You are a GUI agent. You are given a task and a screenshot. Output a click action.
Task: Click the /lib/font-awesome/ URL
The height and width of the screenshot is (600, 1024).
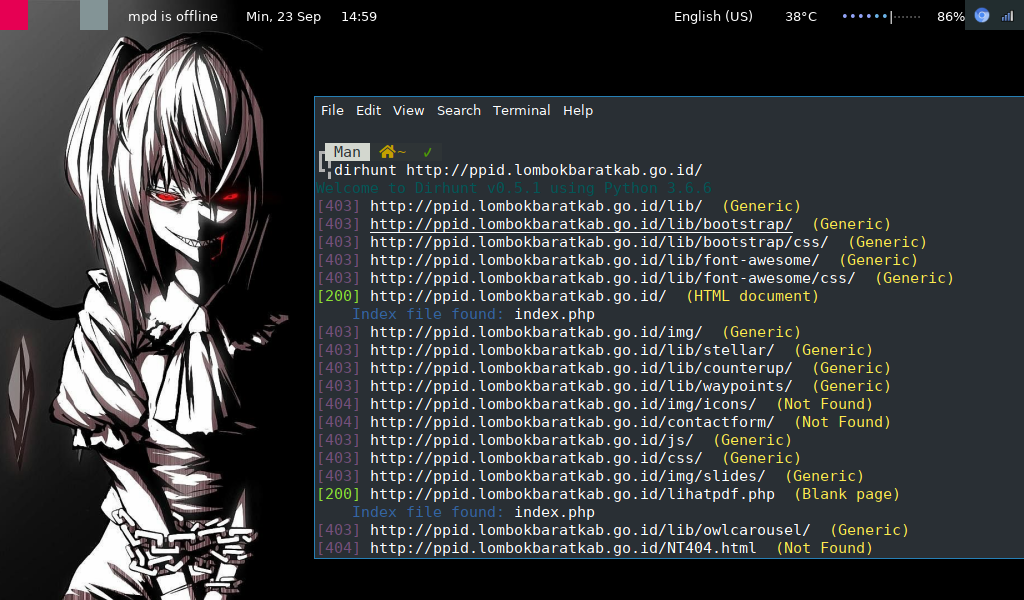[594, 260]
